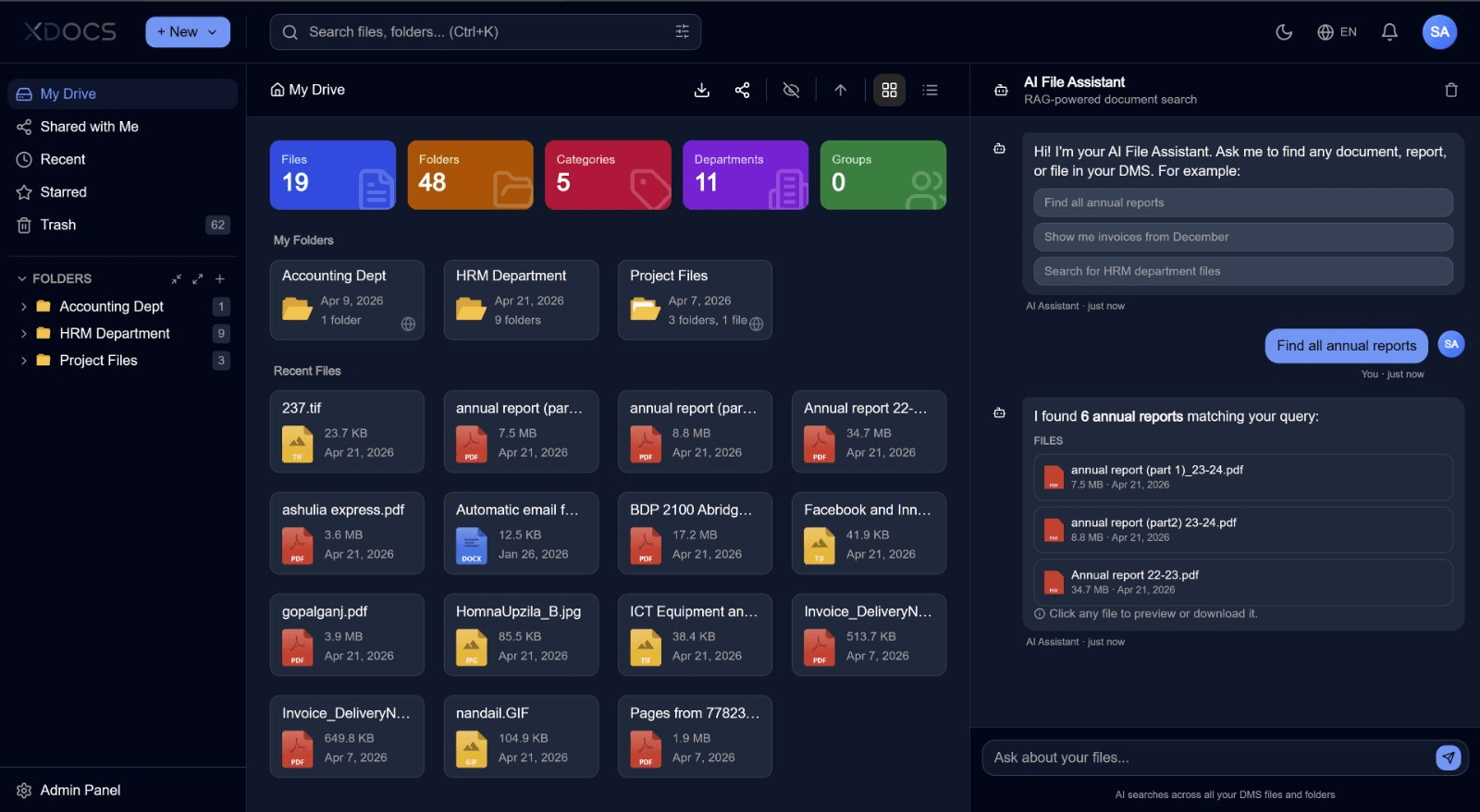1480x812 pixels.
Task: Select suggestion Show me invoices from December
Action: click(1243, 237)
